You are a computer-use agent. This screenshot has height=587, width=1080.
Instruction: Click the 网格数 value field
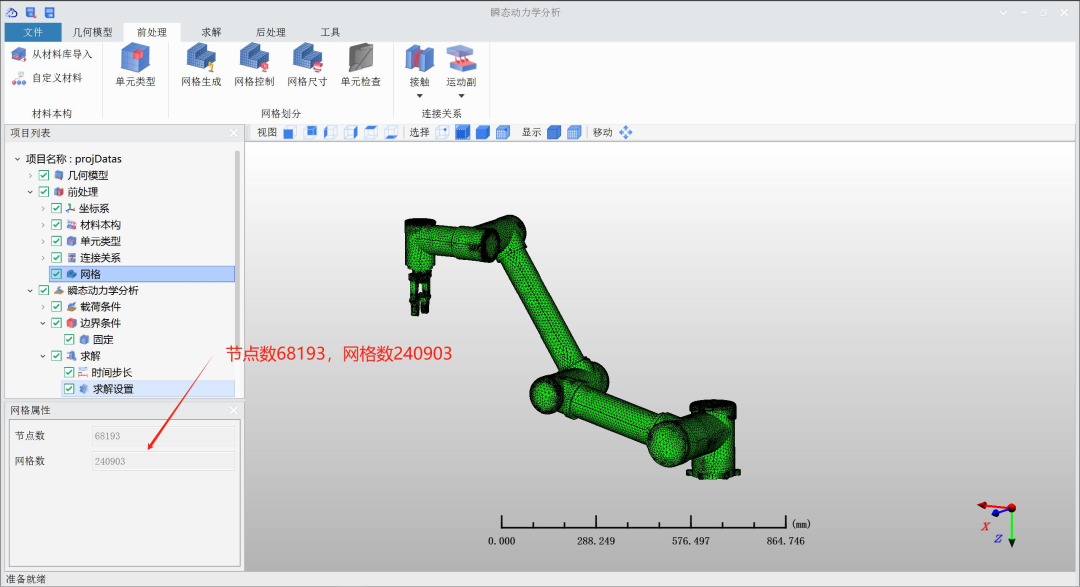163,461
